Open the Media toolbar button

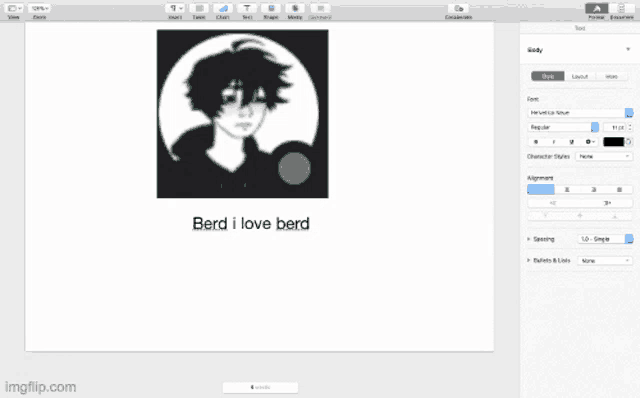(295, 9)
